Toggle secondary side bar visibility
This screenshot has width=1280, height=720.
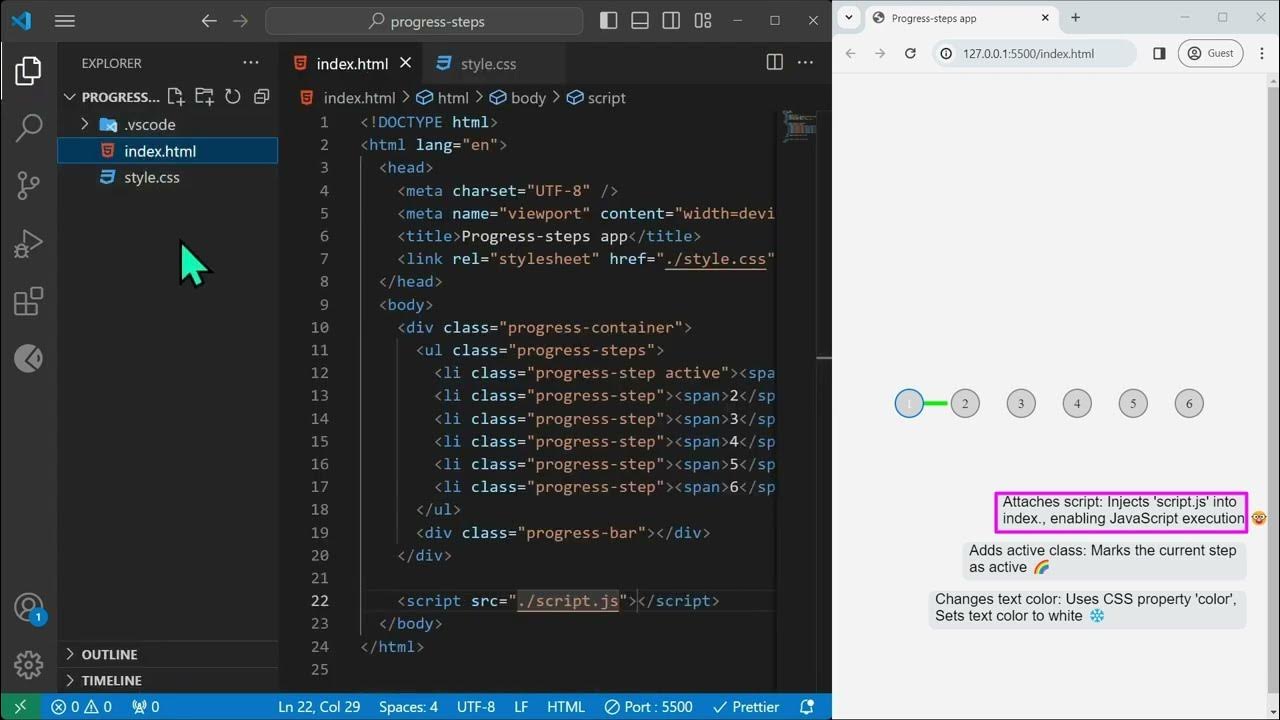tap(671, 20)
